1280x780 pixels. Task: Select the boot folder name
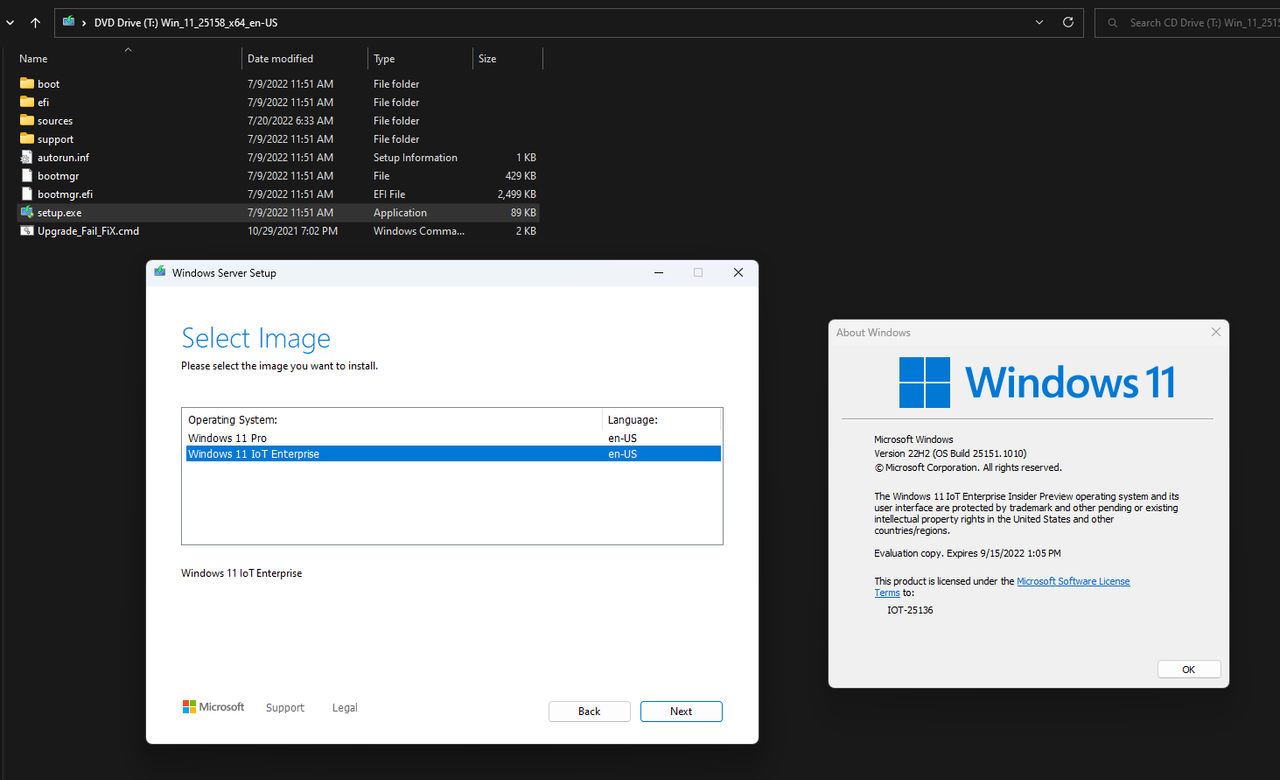point(49,84)
